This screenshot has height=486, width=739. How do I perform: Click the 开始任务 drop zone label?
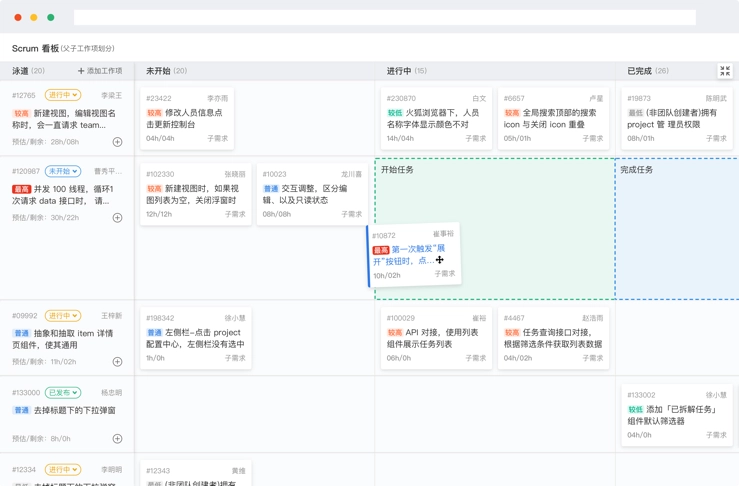(397, 170)
